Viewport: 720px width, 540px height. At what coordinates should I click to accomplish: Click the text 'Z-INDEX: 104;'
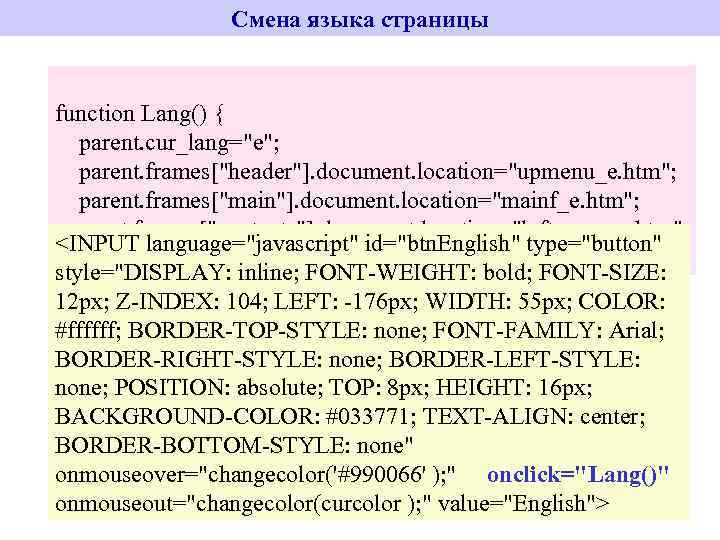pos(191,302)
